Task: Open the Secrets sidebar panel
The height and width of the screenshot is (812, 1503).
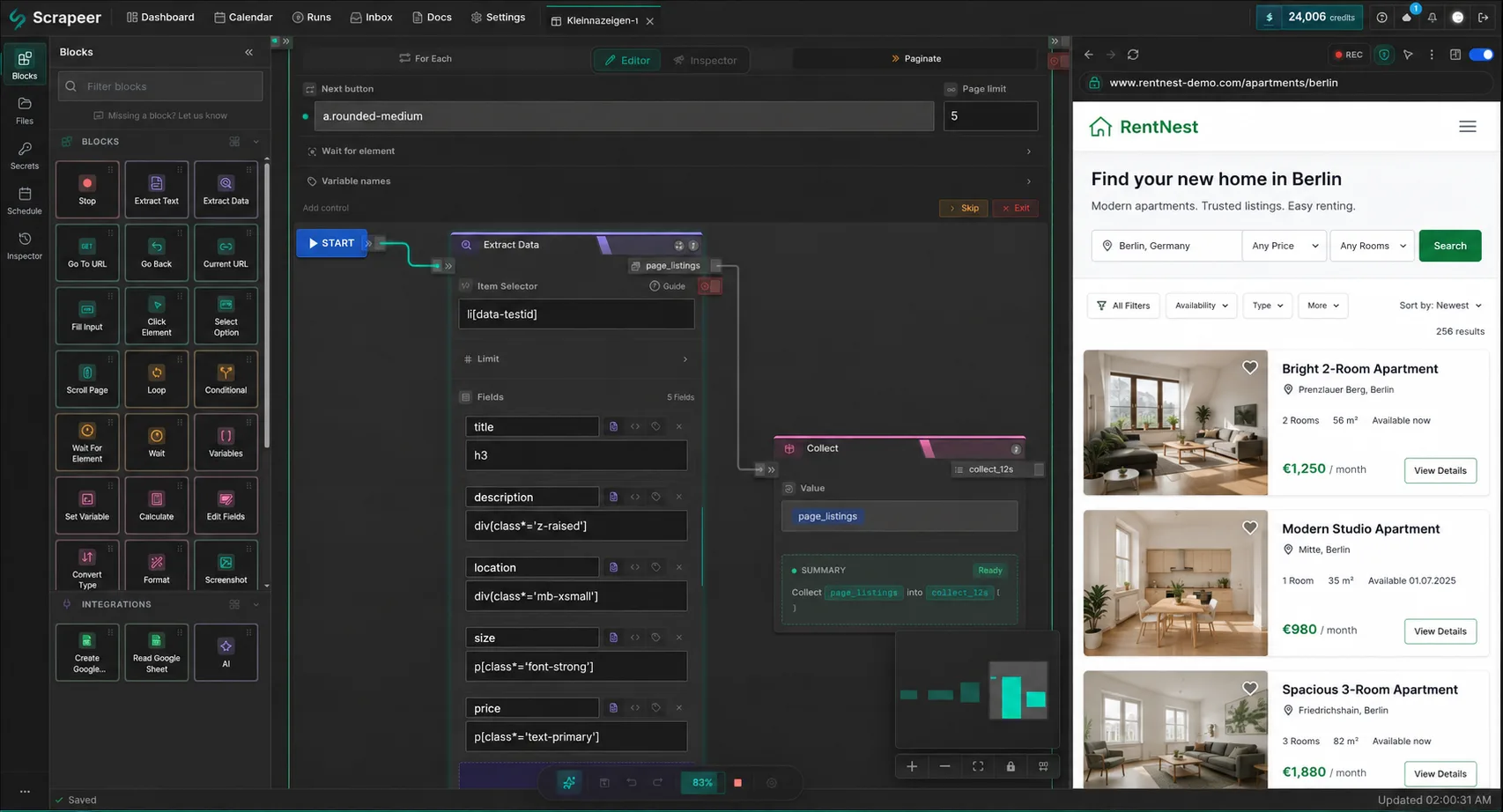Action: (x=25, y=156)
